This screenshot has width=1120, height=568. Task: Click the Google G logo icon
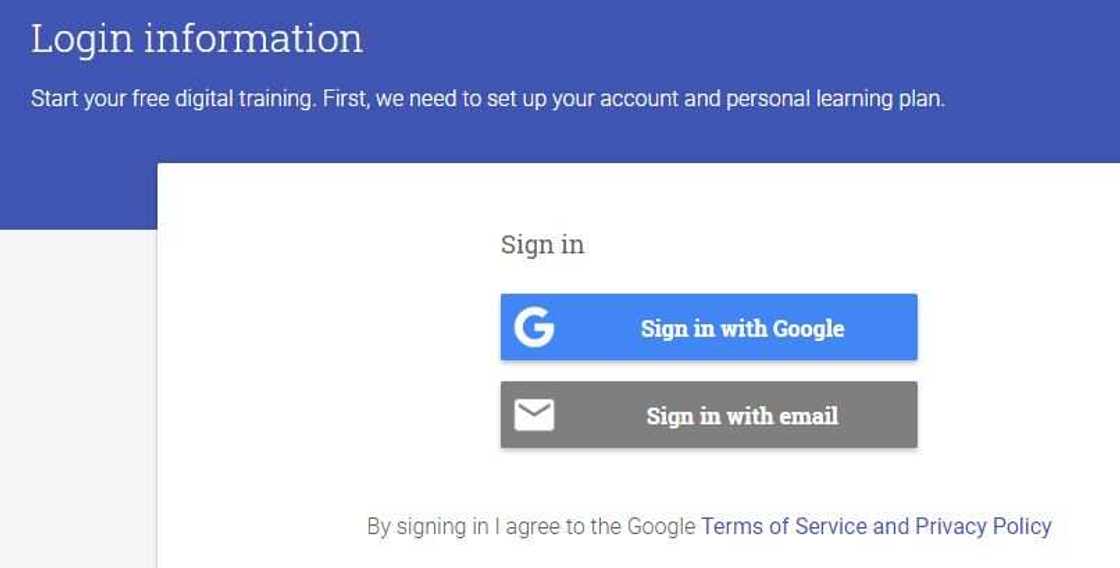coord(534,327)
